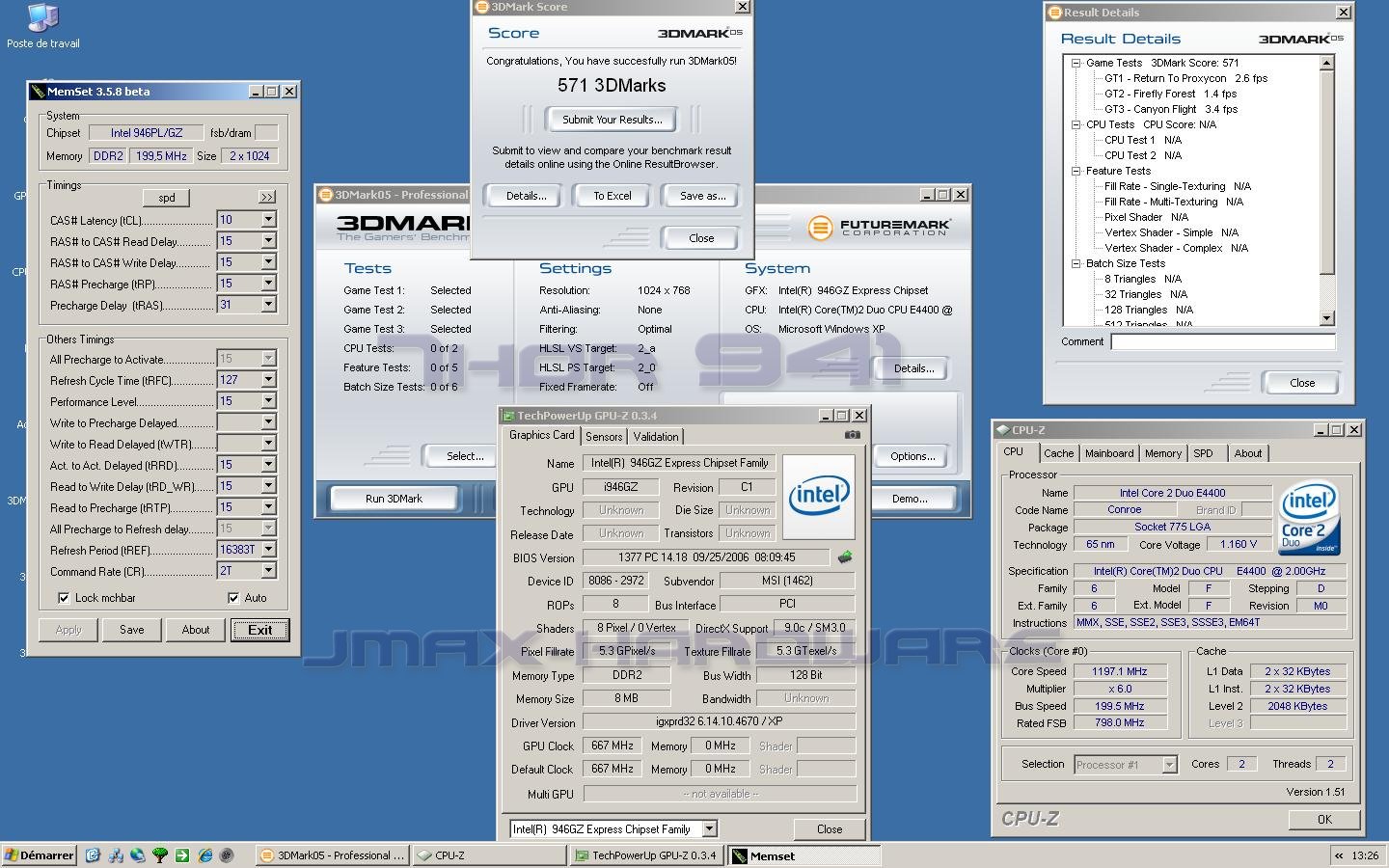
Task: Click the Futuremark logo in 3DMark05 window
Action: pyautogui.click(x=879, y=228)
